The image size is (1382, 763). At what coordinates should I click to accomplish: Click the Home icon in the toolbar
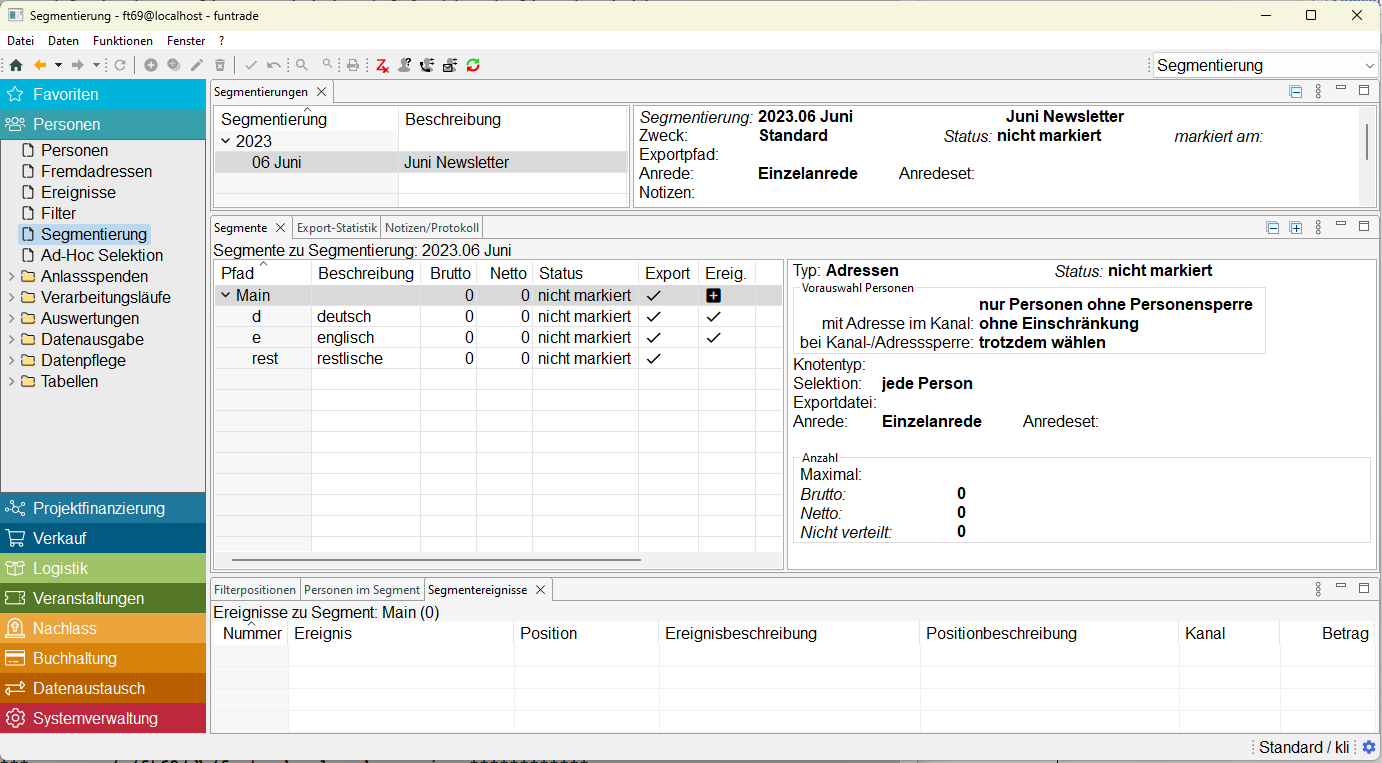pos(16,65)
